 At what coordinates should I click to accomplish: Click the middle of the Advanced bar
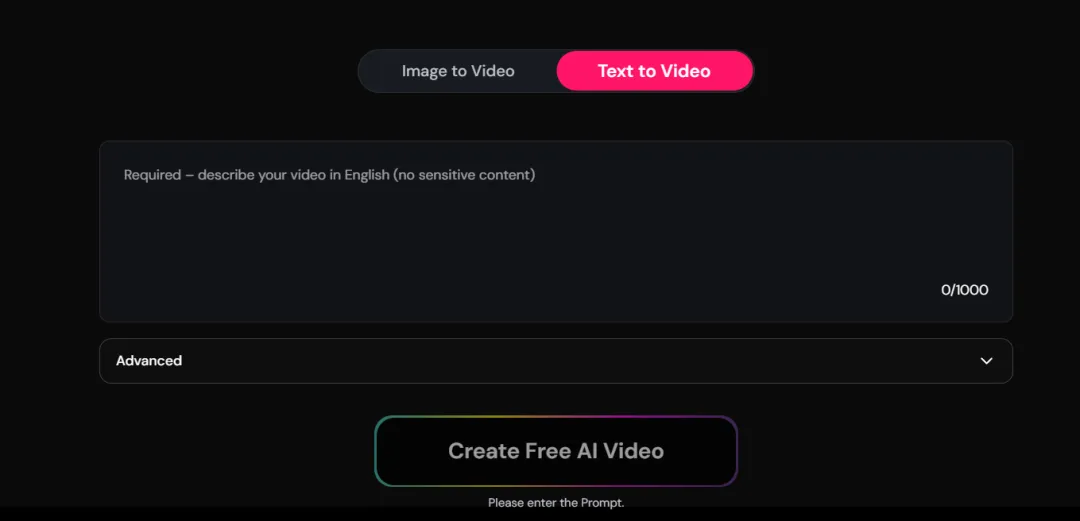556,361
